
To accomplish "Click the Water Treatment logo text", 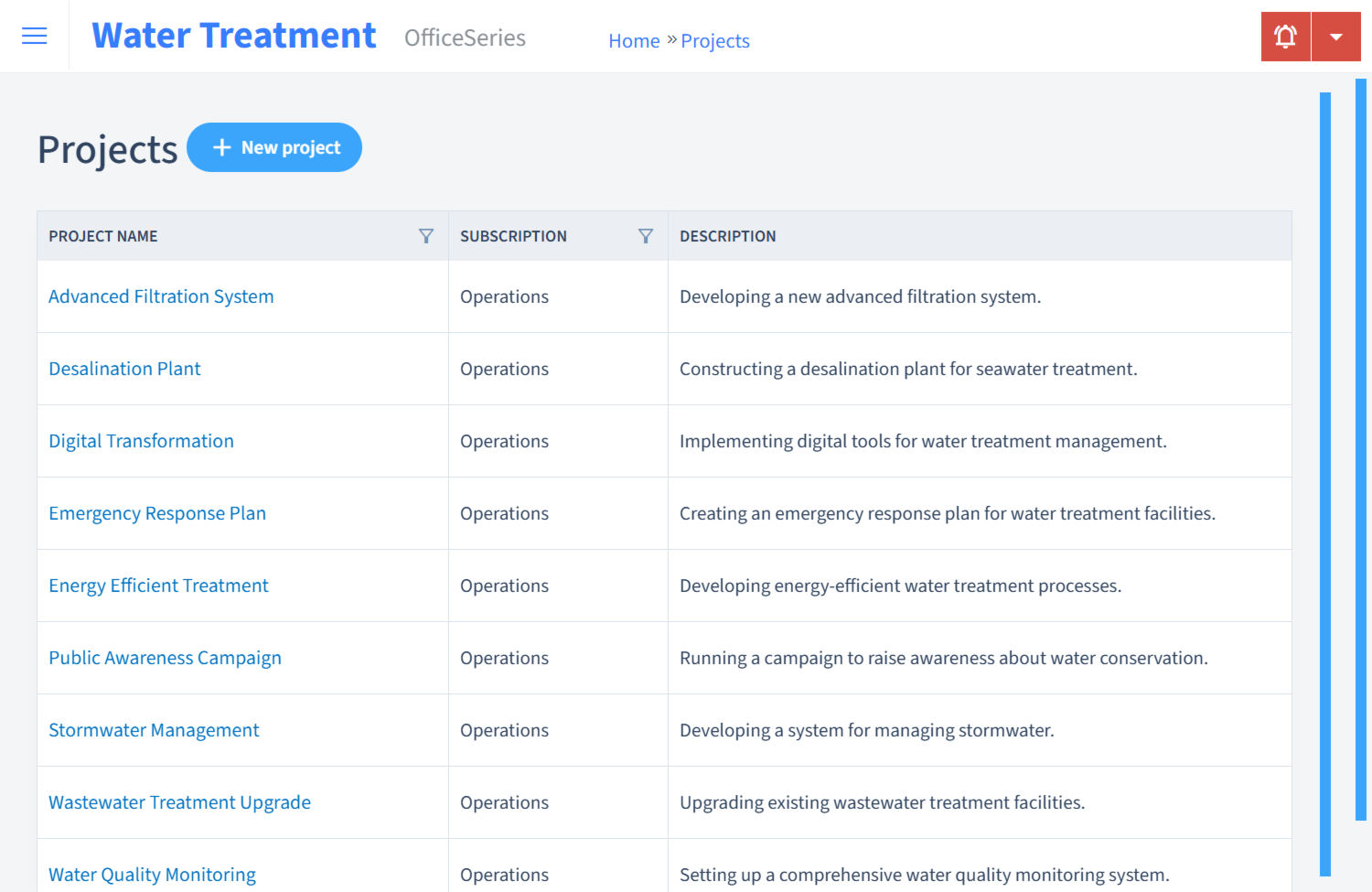I will coord(233,35).
